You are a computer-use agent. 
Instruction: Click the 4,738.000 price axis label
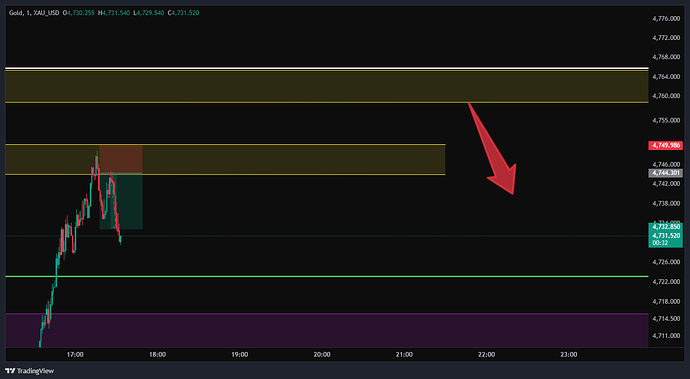666,203
